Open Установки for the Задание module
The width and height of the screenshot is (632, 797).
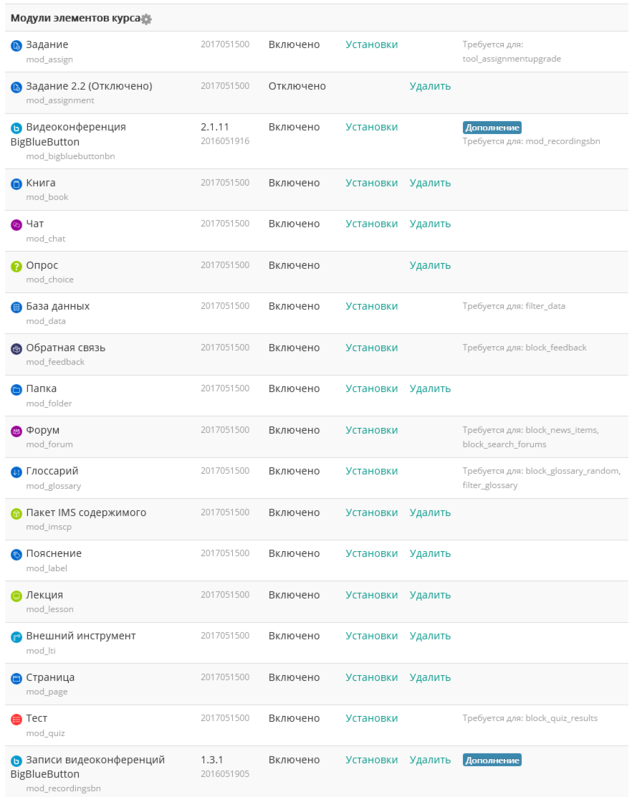pos(371,45)
